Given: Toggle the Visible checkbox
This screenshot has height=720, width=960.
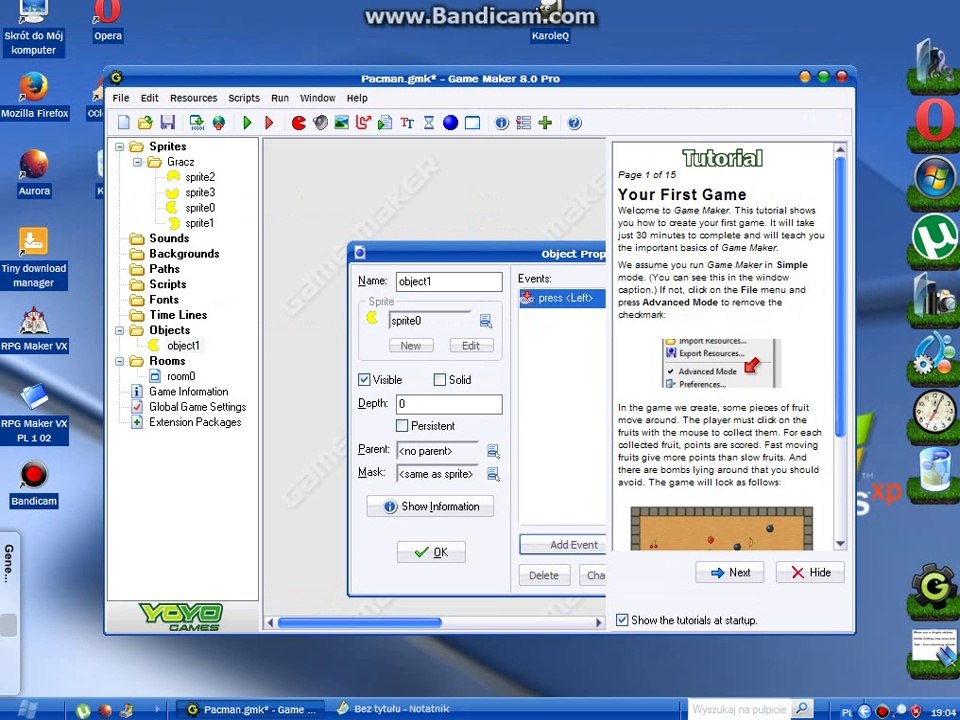Looking at the screenshot, I should point(364,380).
